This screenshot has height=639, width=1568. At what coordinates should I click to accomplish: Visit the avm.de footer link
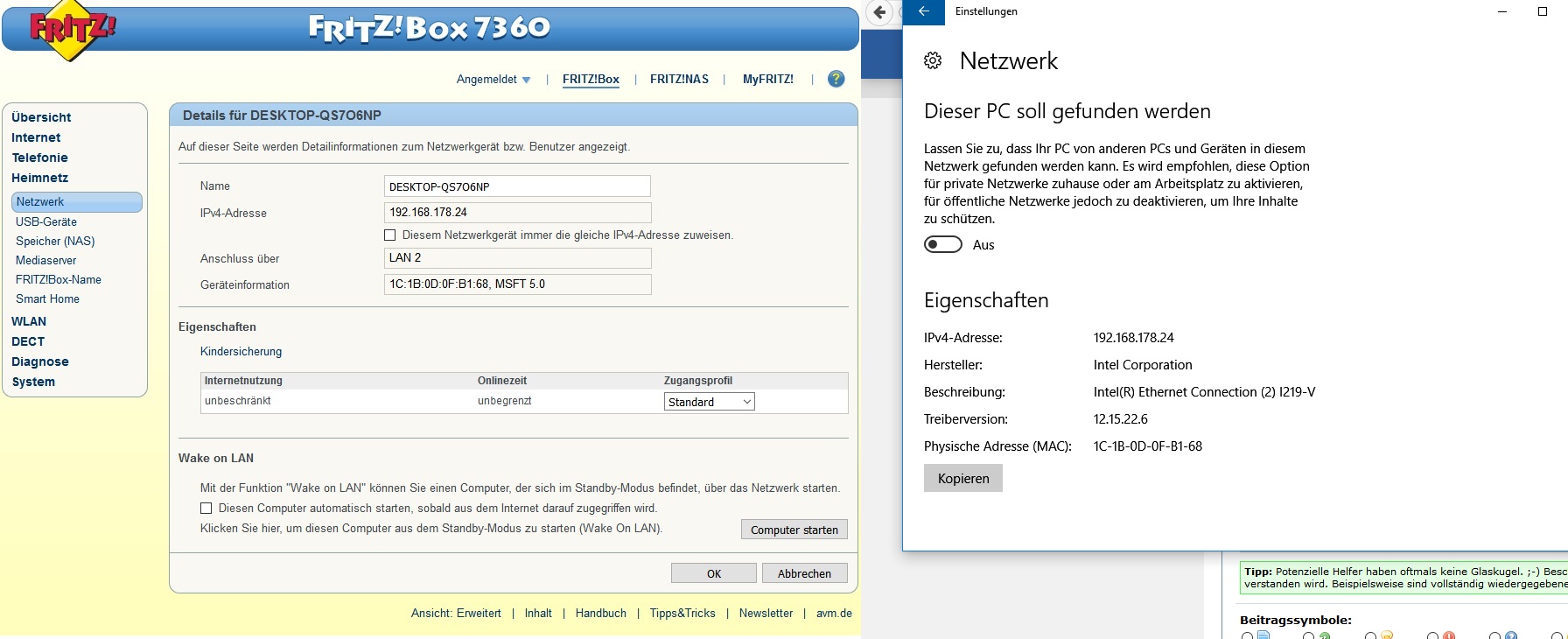(x=834, y=614)
